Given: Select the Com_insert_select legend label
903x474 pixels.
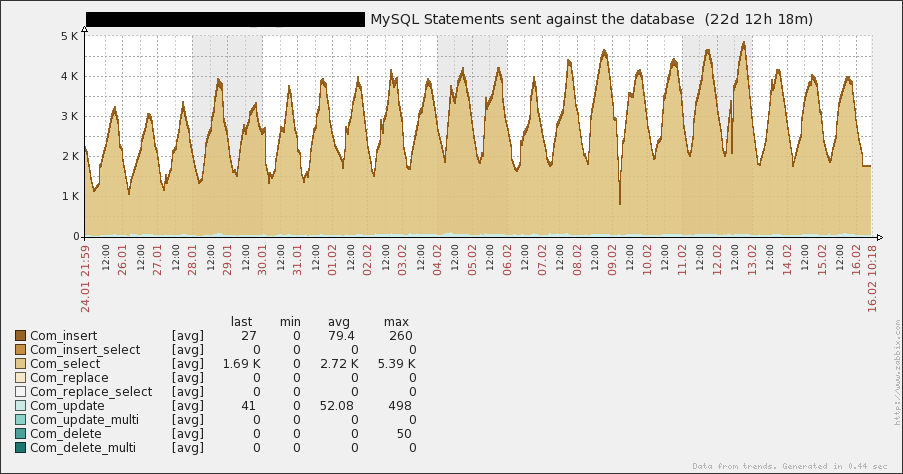Looking at the screenshot, I should [85, 350].
